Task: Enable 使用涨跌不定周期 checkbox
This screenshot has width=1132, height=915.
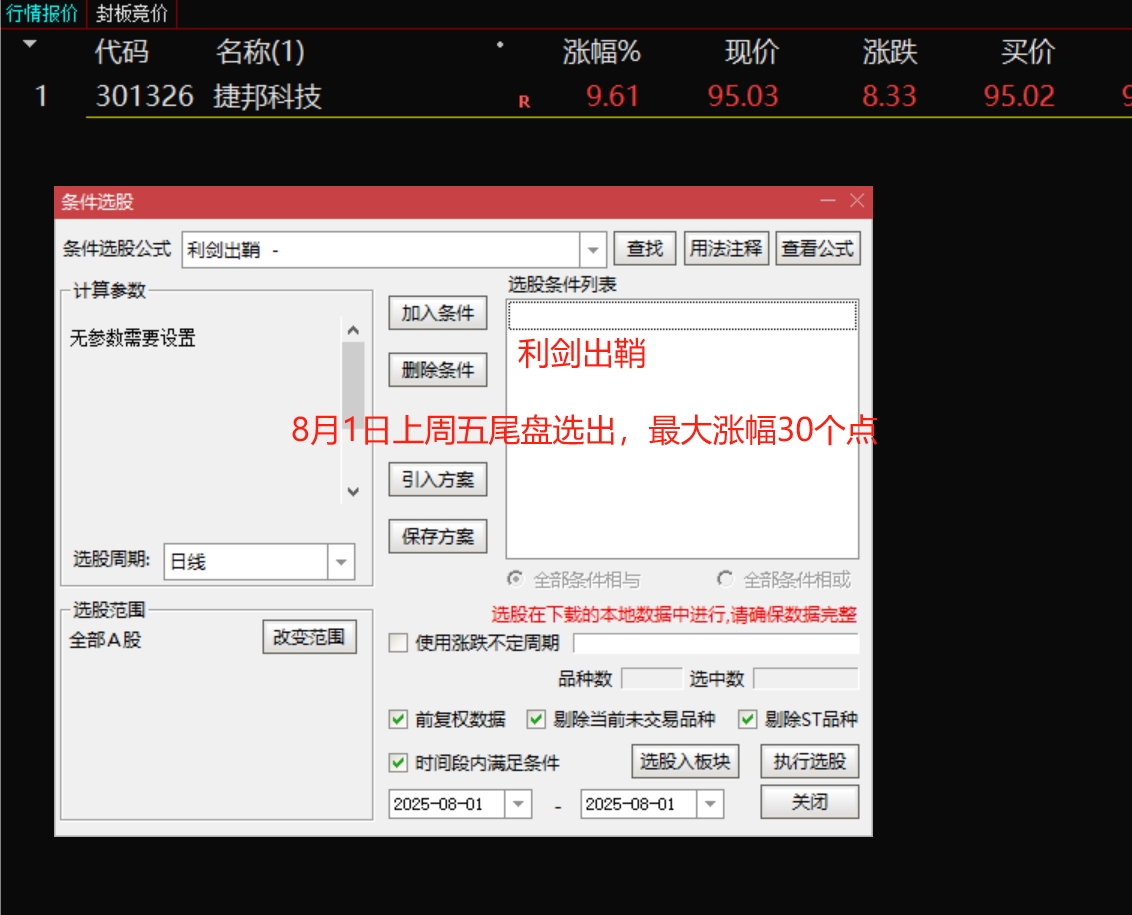Action: tap(399, 643)
